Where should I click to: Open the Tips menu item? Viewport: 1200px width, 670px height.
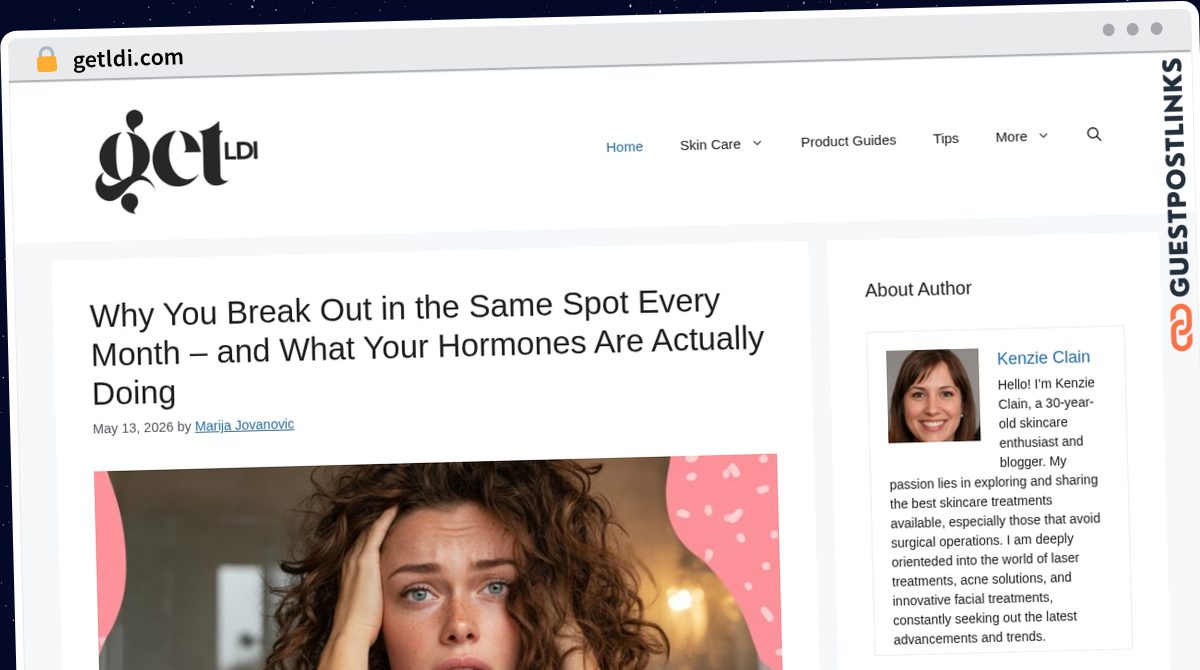coord(946,138)
